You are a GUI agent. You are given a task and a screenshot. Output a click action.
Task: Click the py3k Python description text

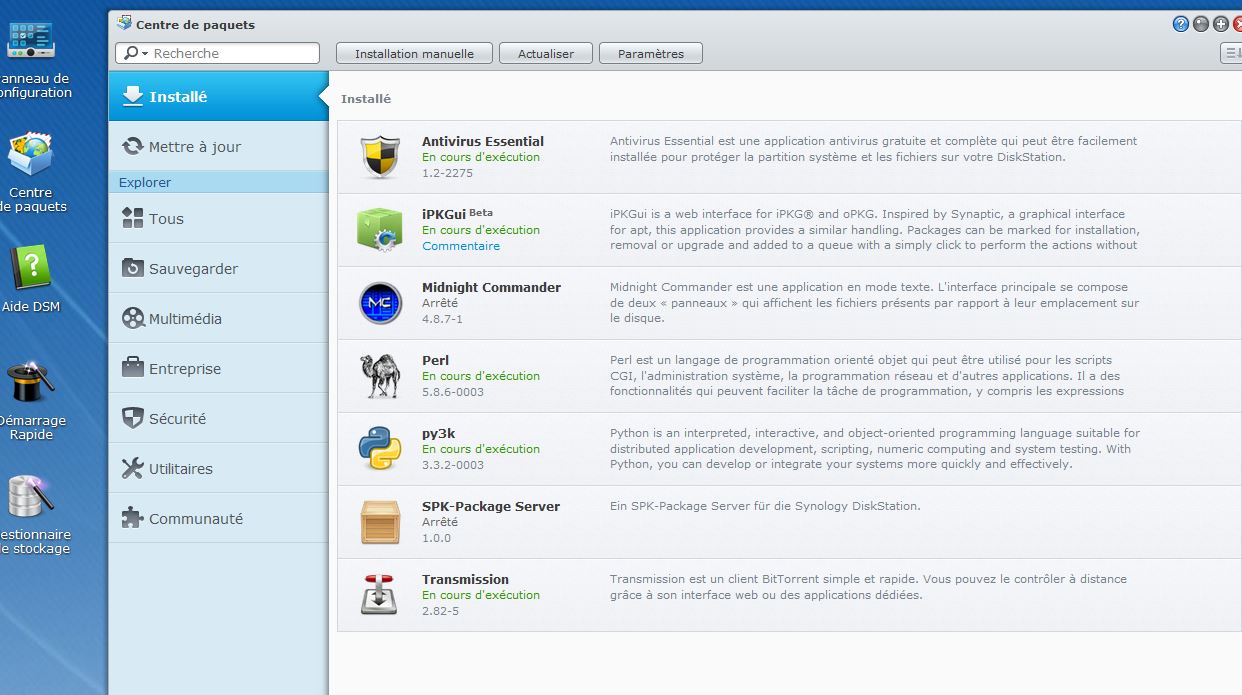coord(875,449)
